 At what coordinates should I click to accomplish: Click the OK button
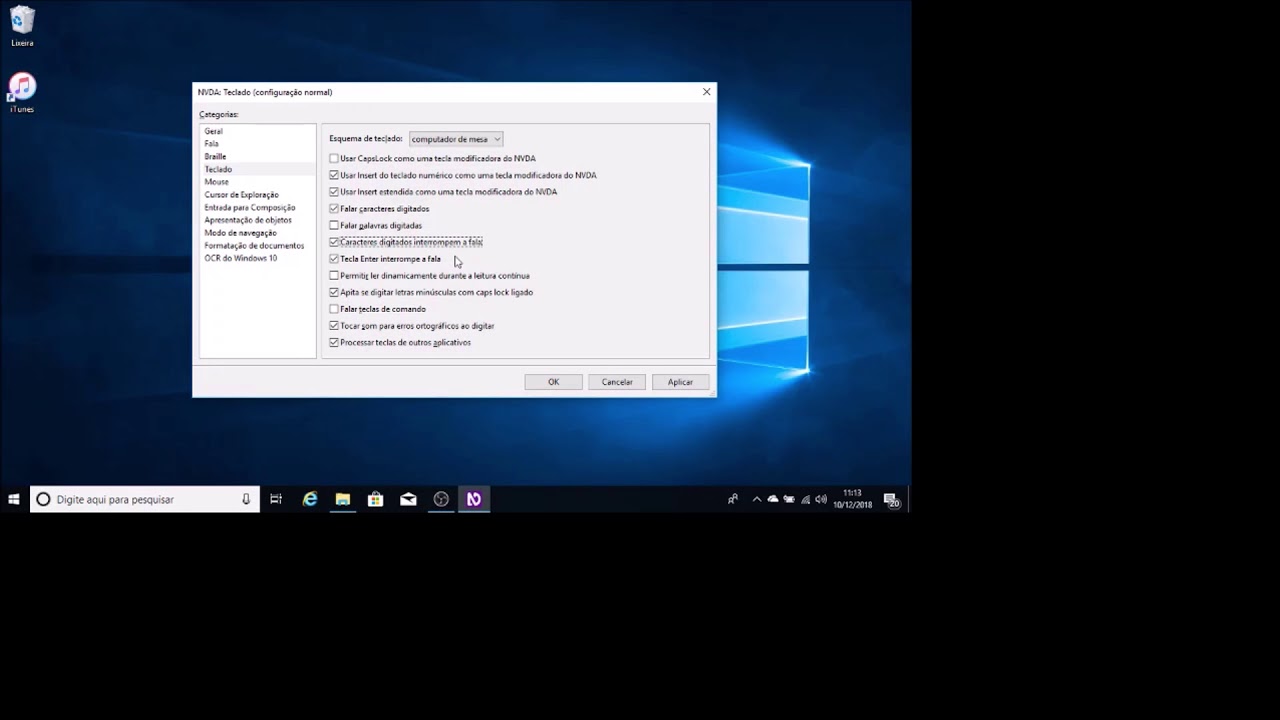click(x=553, y=382)
